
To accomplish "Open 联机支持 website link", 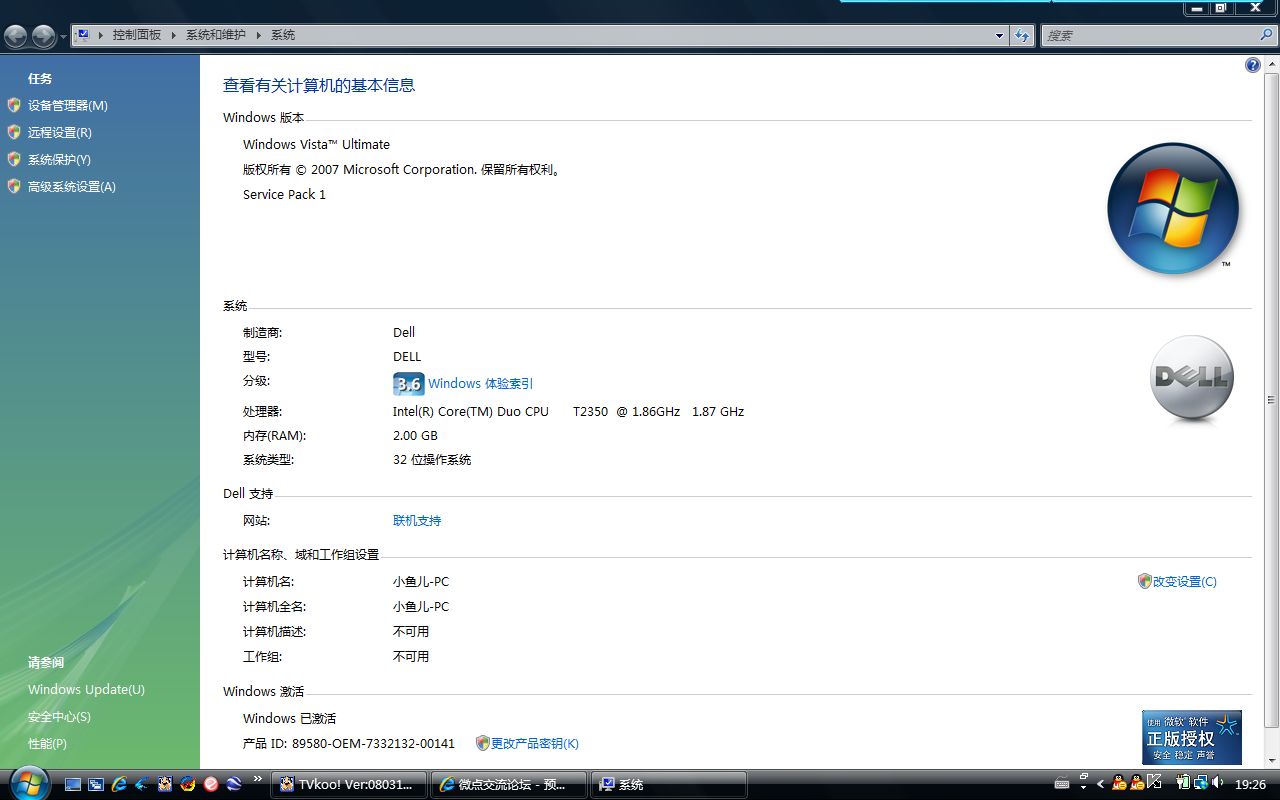I will coord(417,520).
